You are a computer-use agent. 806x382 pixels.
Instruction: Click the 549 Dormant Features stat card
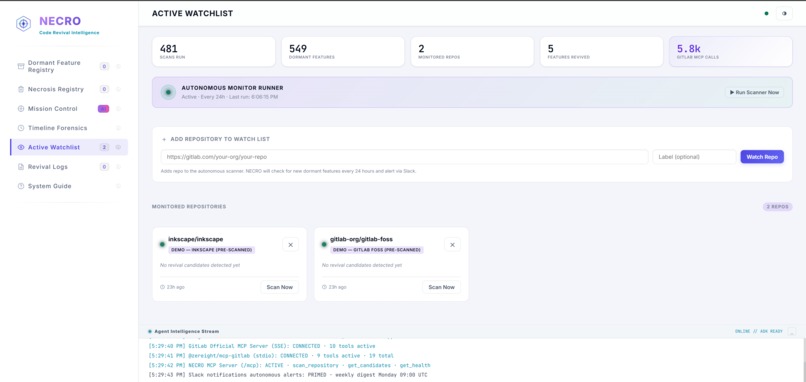point(343,51)
